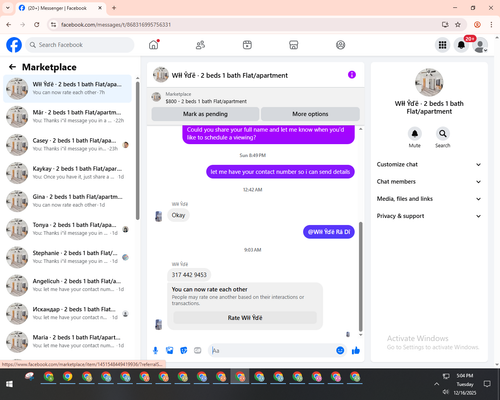The width and height of the screenshot is (500, 400).
Task: Click the chat header listing avatar
Action: pyautogui.click(x=161, y=75)
